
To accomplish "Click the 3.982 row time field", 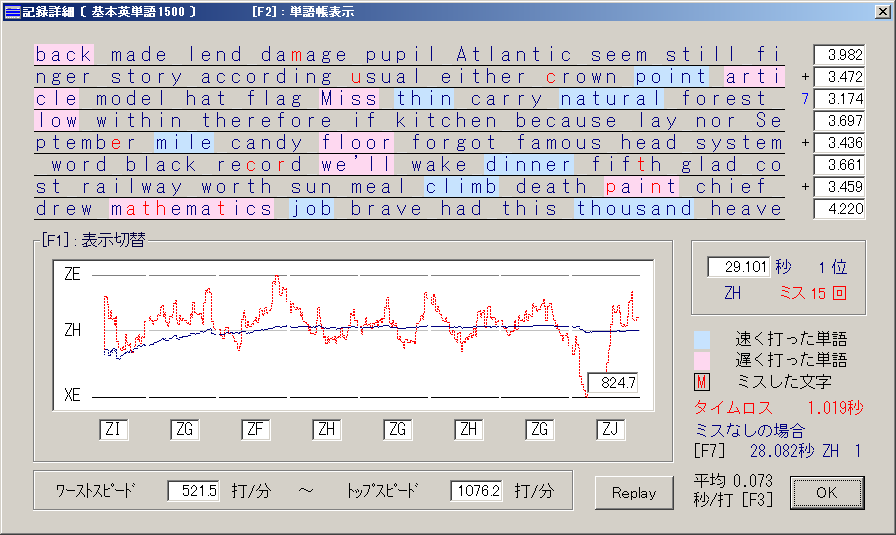I will tap(839, 55).
